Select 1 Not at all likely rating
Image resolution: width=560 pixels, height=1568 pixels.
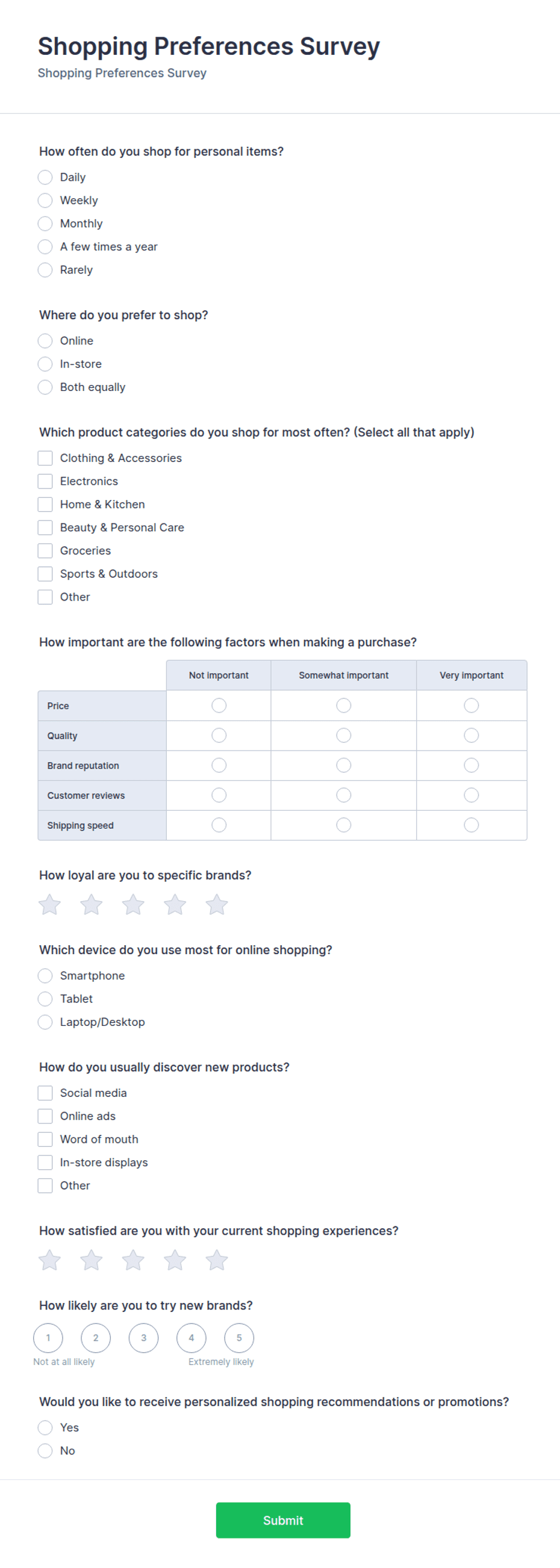point(48,1338)
